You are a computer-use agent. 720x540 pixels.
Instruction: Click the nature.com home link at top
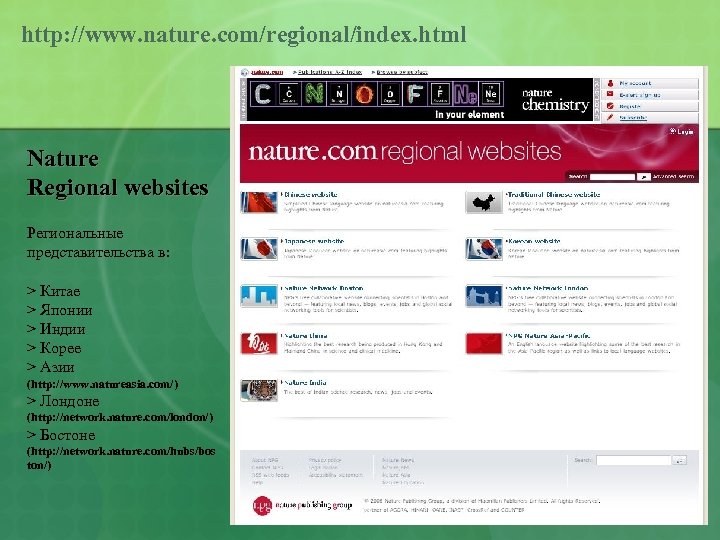(267, 72)
